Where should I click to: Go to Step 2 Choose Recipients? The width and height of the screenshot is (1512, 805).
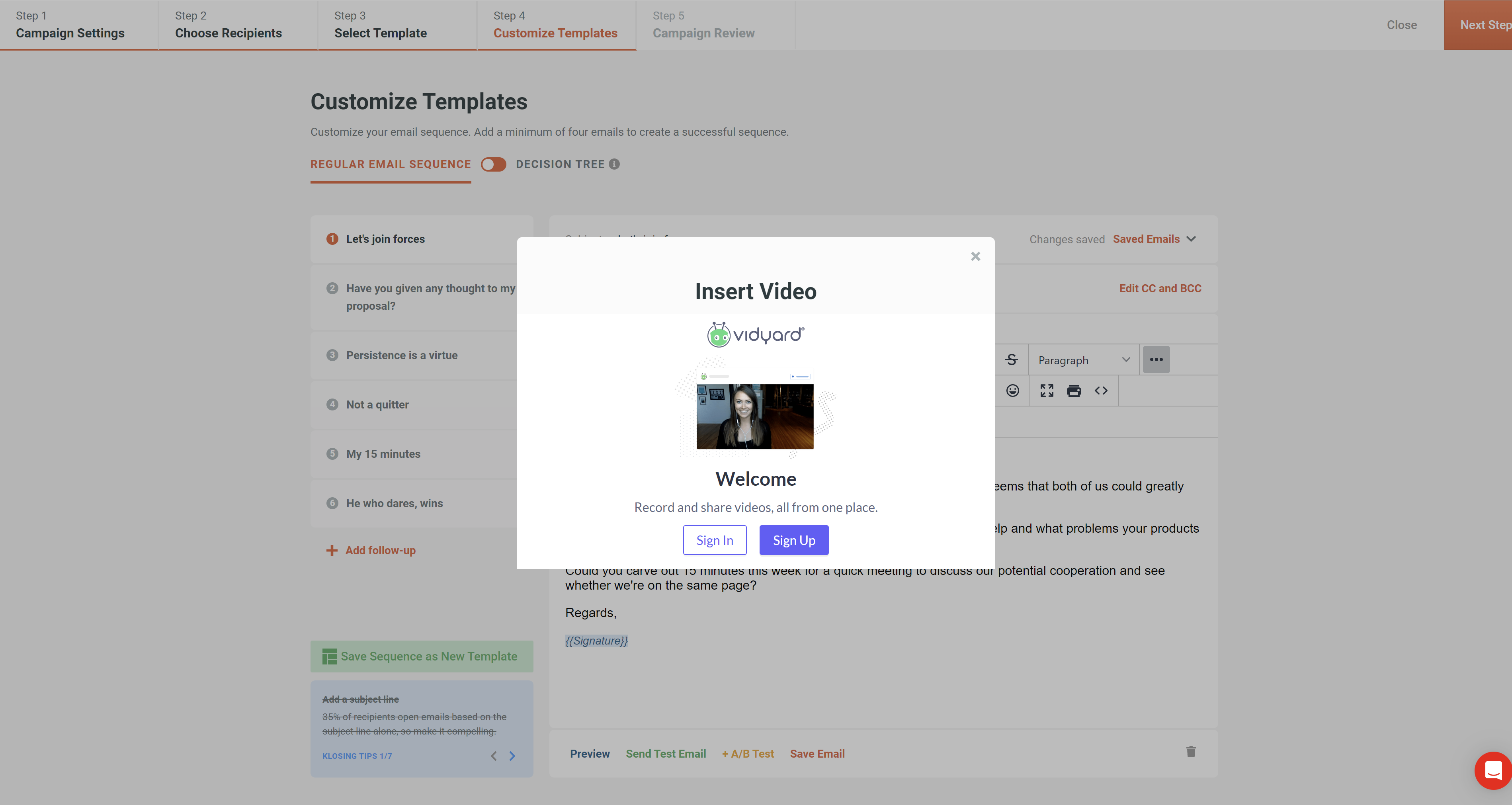(238, 25)
